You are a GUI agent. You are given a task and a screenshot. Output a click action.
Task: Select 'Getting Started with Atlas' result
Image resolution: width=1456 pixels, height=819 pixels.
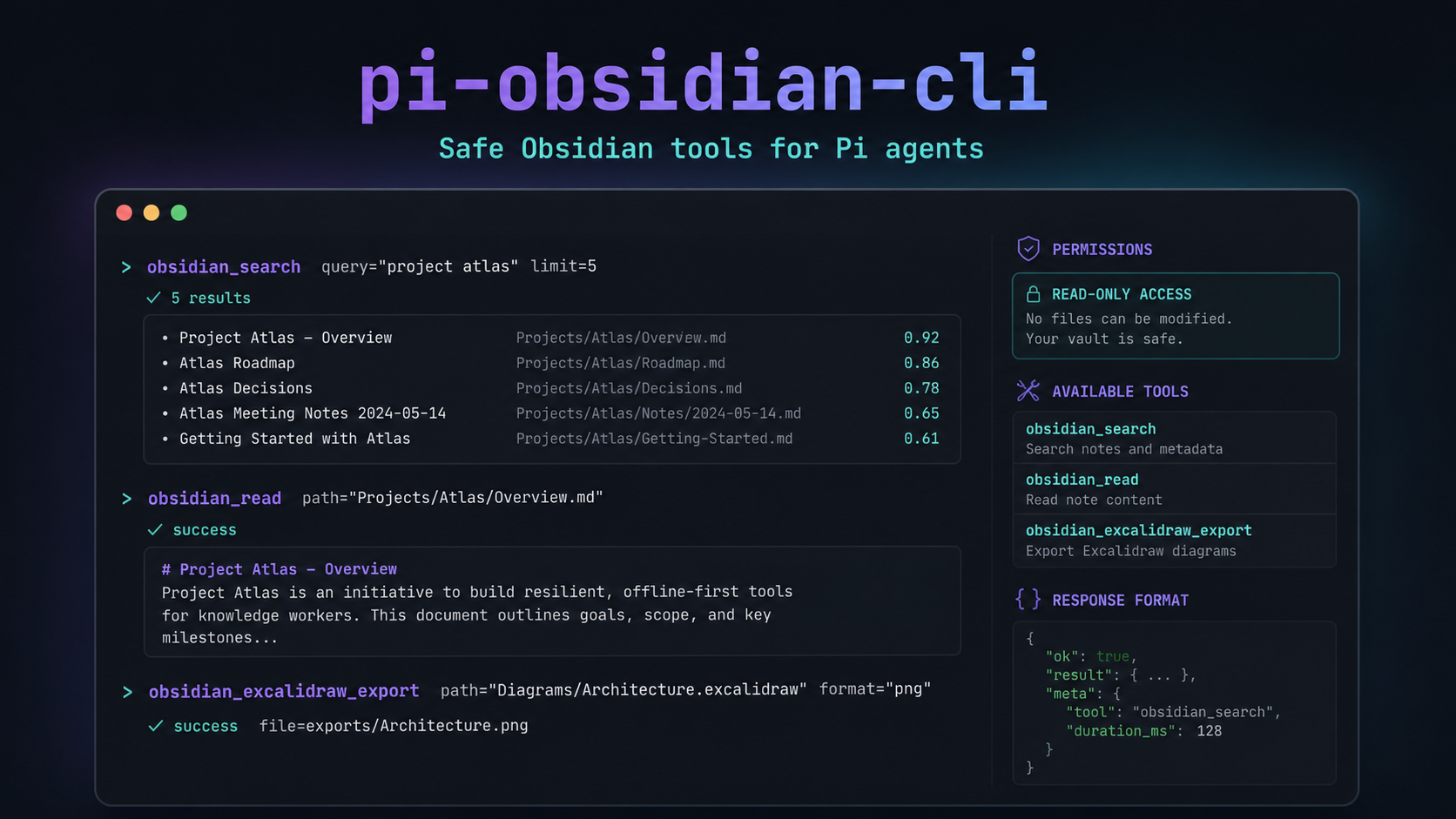pos(294,439)
